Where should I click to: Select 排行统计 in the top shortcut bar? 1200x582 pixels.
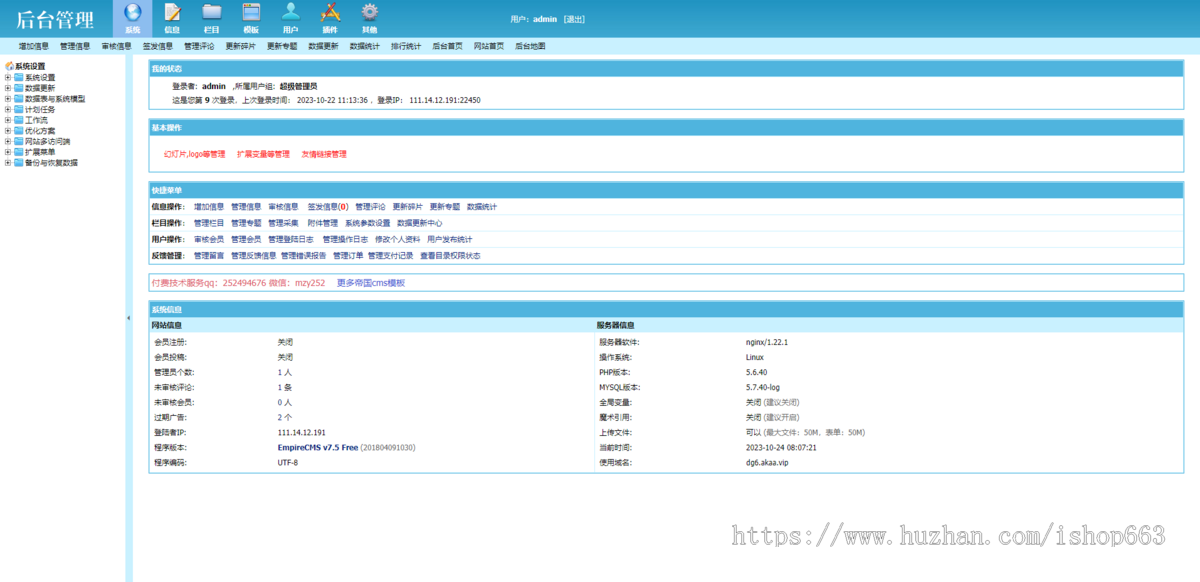406,46
